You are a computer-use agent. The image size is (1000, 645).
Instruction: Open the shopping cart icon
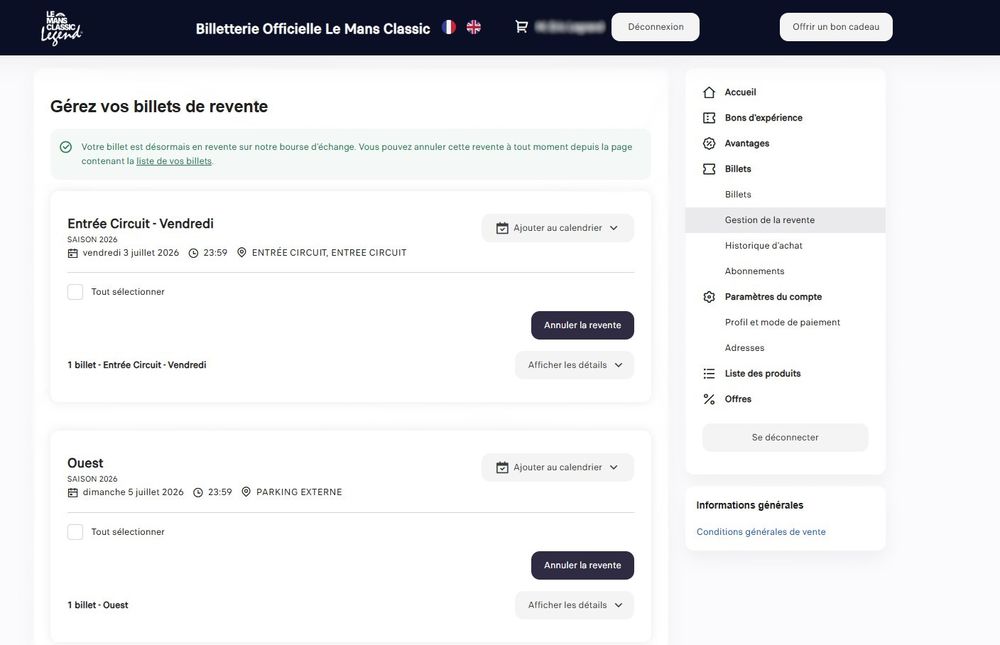(x=521, y=27)
